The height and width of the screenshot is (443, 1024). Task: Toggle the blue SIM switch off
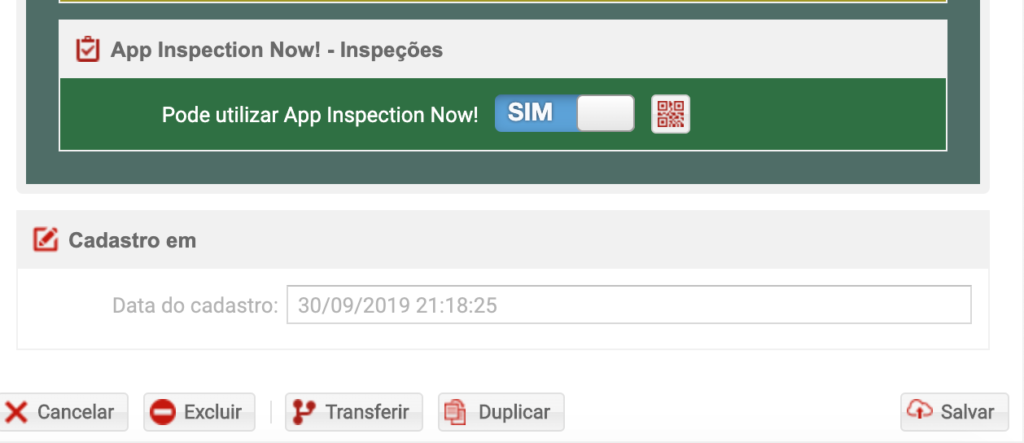(x=564, y=114)
